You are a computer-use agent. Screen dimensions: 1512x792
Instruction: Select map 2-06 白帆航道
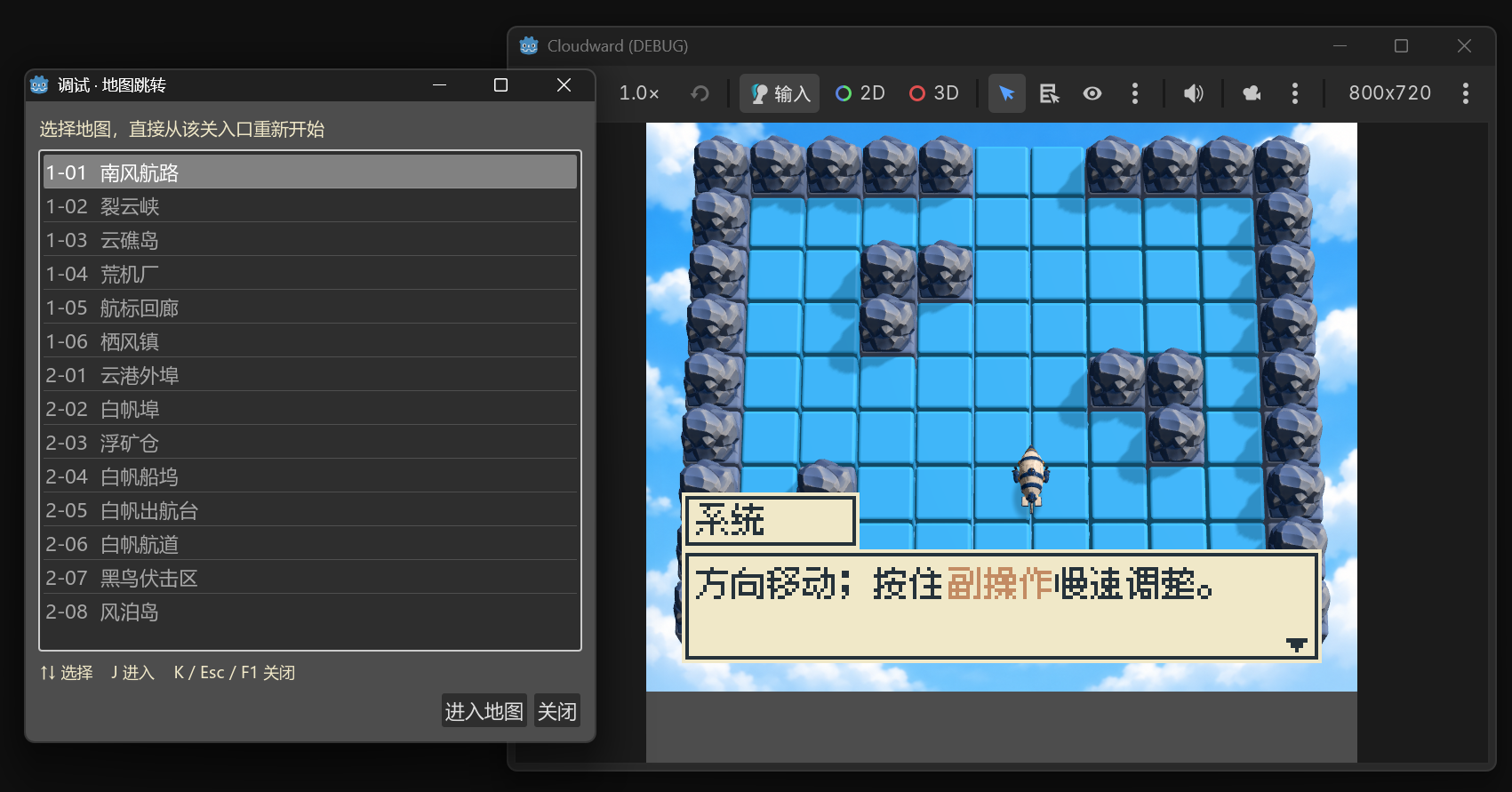(310, 544)
